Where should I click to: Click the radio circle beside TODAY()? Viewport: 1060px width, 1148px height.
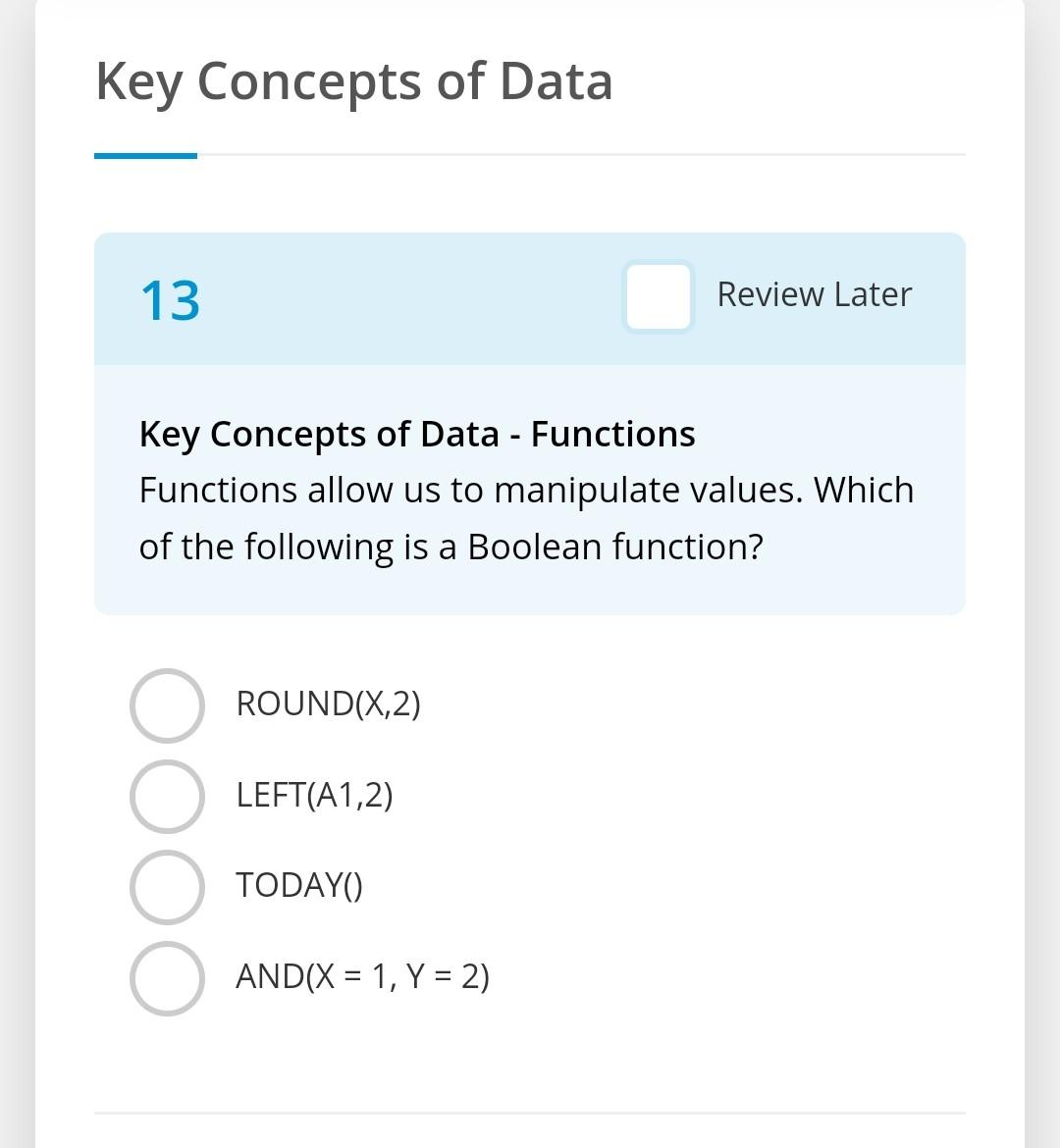tap(168, 886)
